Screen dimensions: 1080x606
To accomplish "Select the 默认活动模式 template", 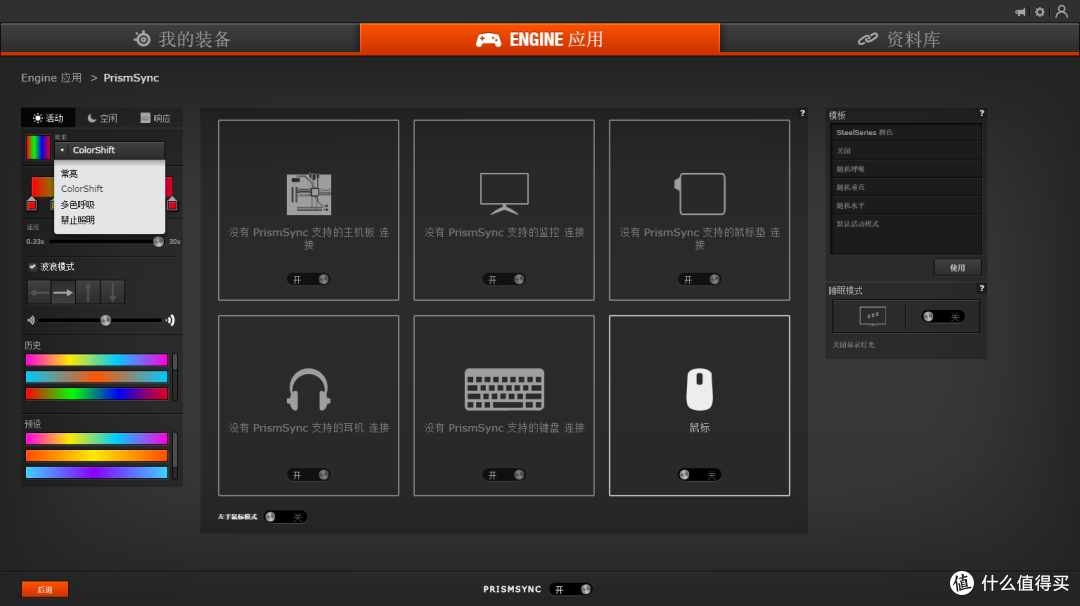I will (x=906, y=224).
